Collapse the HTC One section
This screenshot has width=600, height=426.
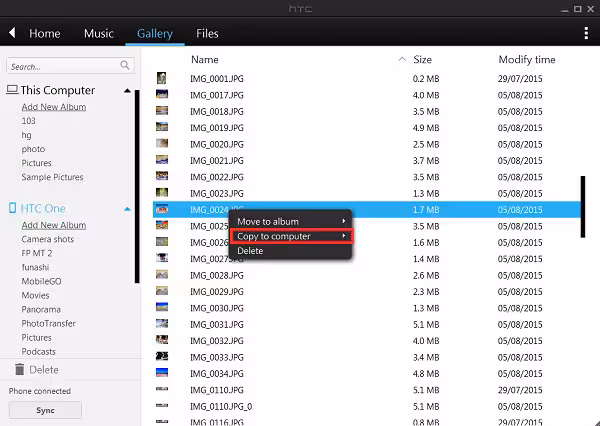pyautogui.click(x=127, y=209)
